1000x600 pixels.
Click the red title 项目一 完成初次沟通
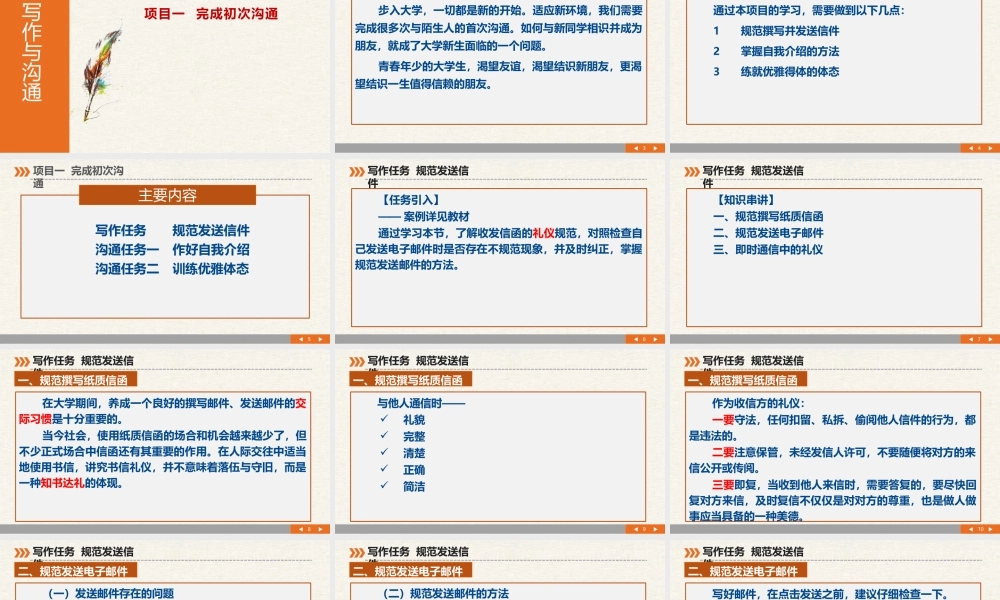click(x=211, y=13)
